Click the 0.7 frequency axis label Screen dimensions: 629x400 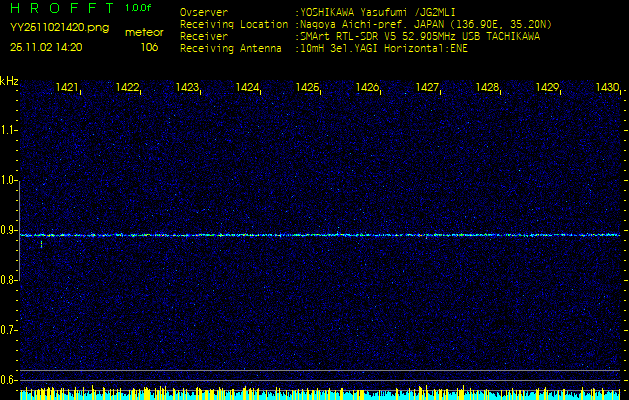click(9, 329)
